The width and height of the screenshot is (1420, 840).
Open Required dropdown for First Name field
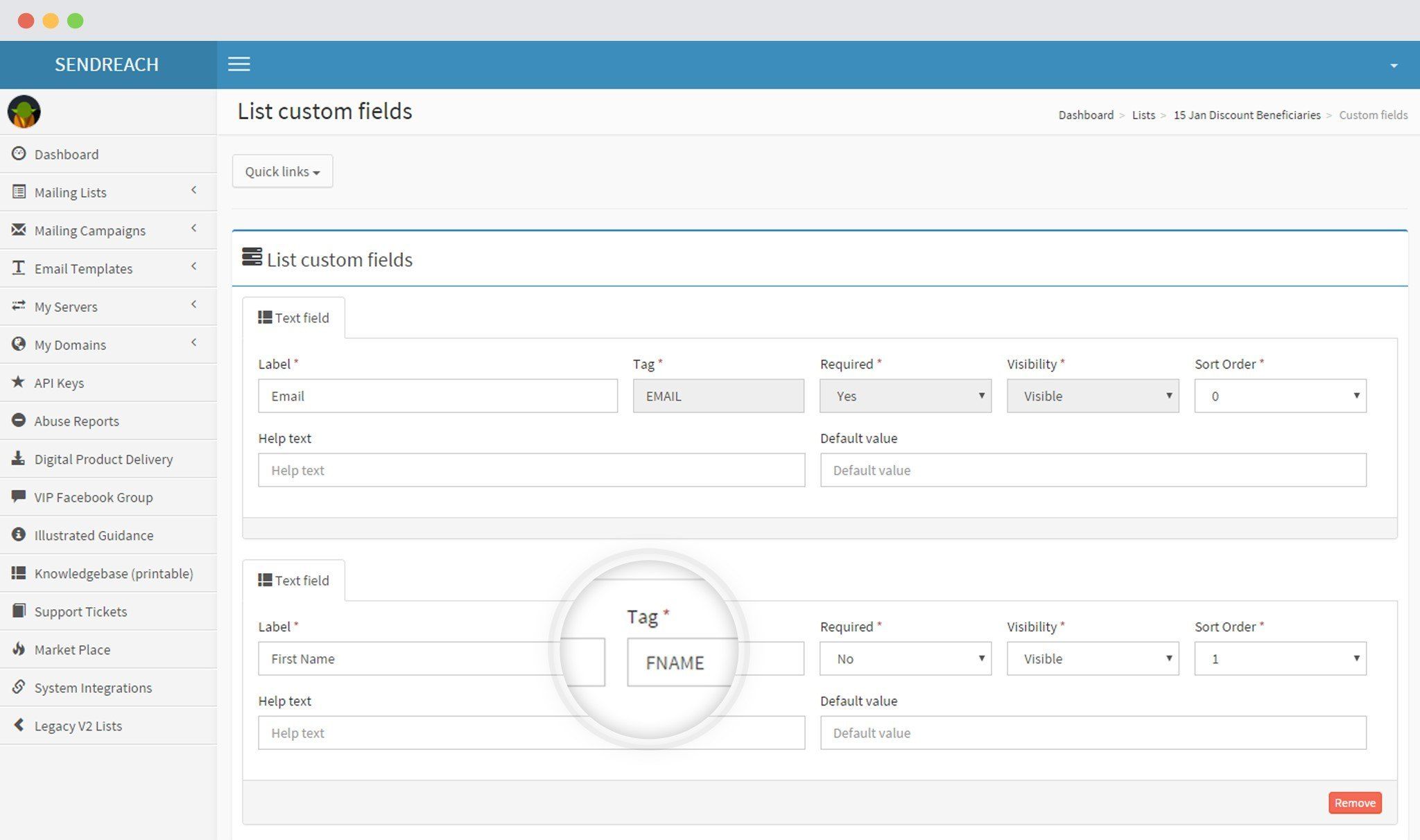(x=905, y=658)
